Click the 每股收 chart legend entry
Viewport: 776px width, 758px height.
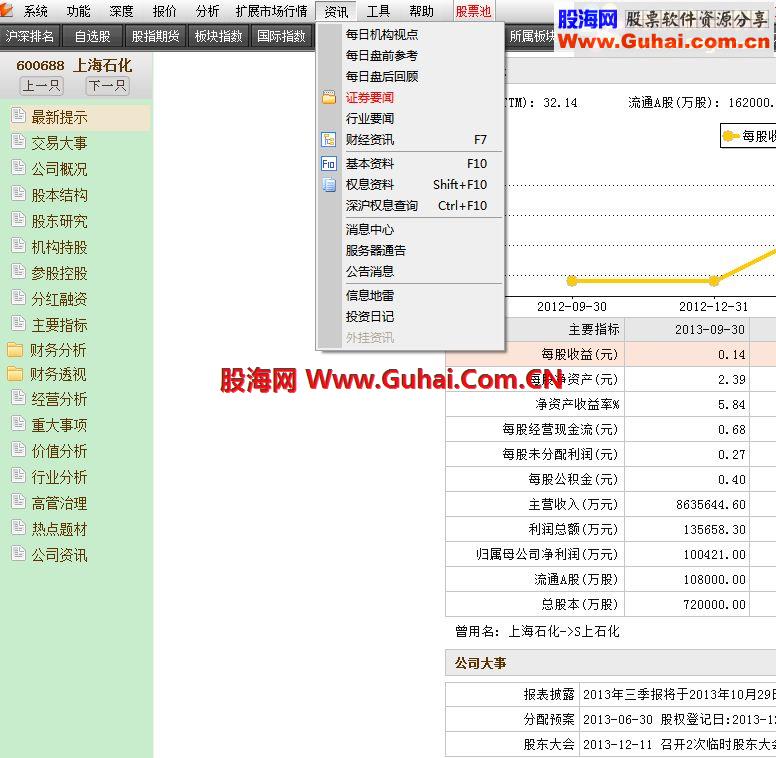(749, 136)
